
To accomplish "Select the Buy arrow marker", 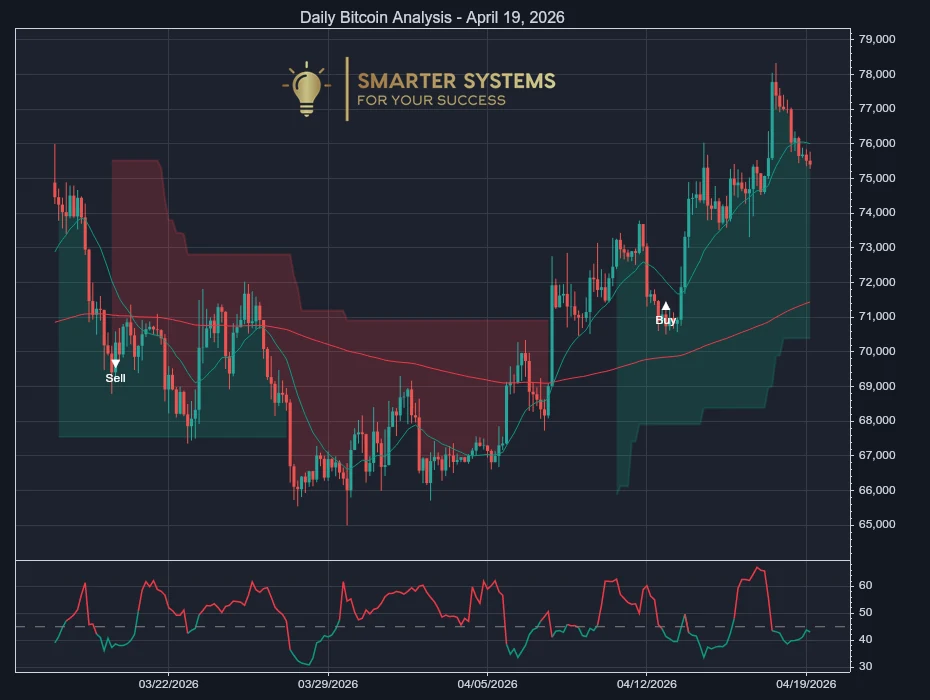I will click(x=665, y=305).
